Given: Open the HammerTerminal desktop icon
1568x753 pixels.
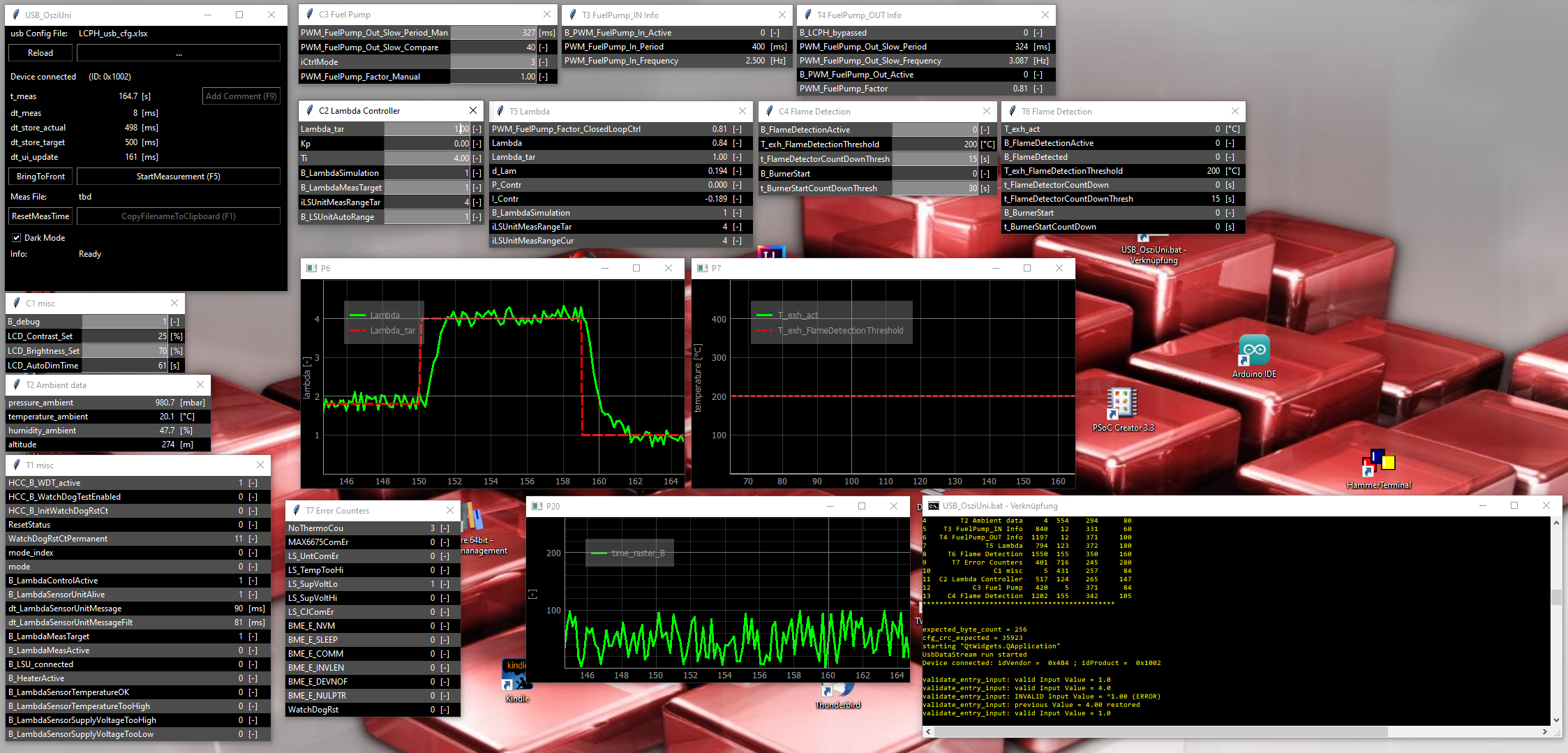Looking at the screenshot, I should [x=1378, y=464].
